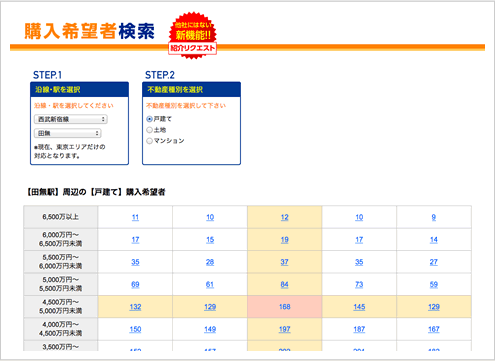Open the 167 buyer count link

434,329
